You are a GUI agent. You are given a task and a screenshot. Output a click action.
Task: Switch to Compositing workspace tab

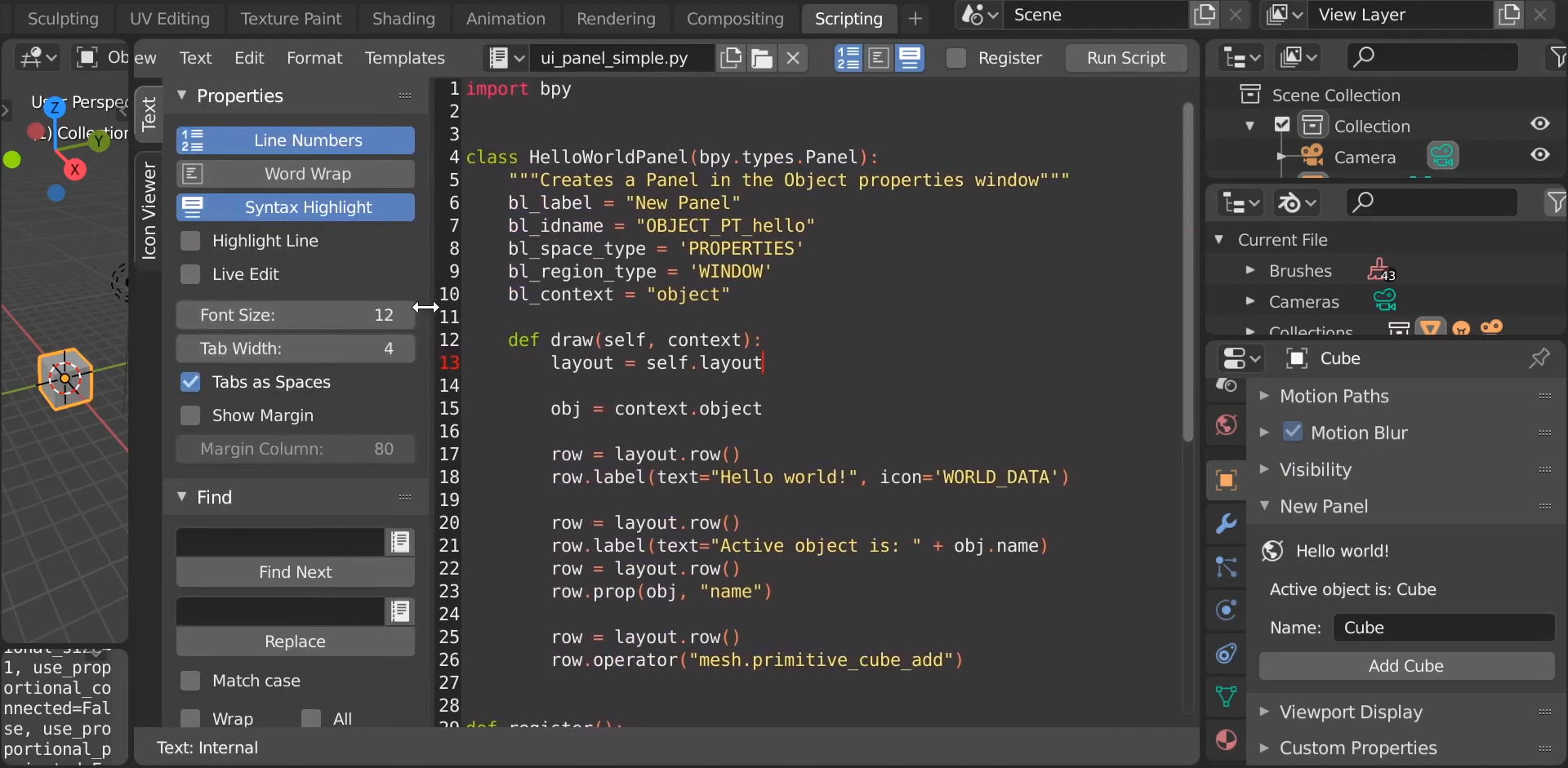[x=734, y=18]
